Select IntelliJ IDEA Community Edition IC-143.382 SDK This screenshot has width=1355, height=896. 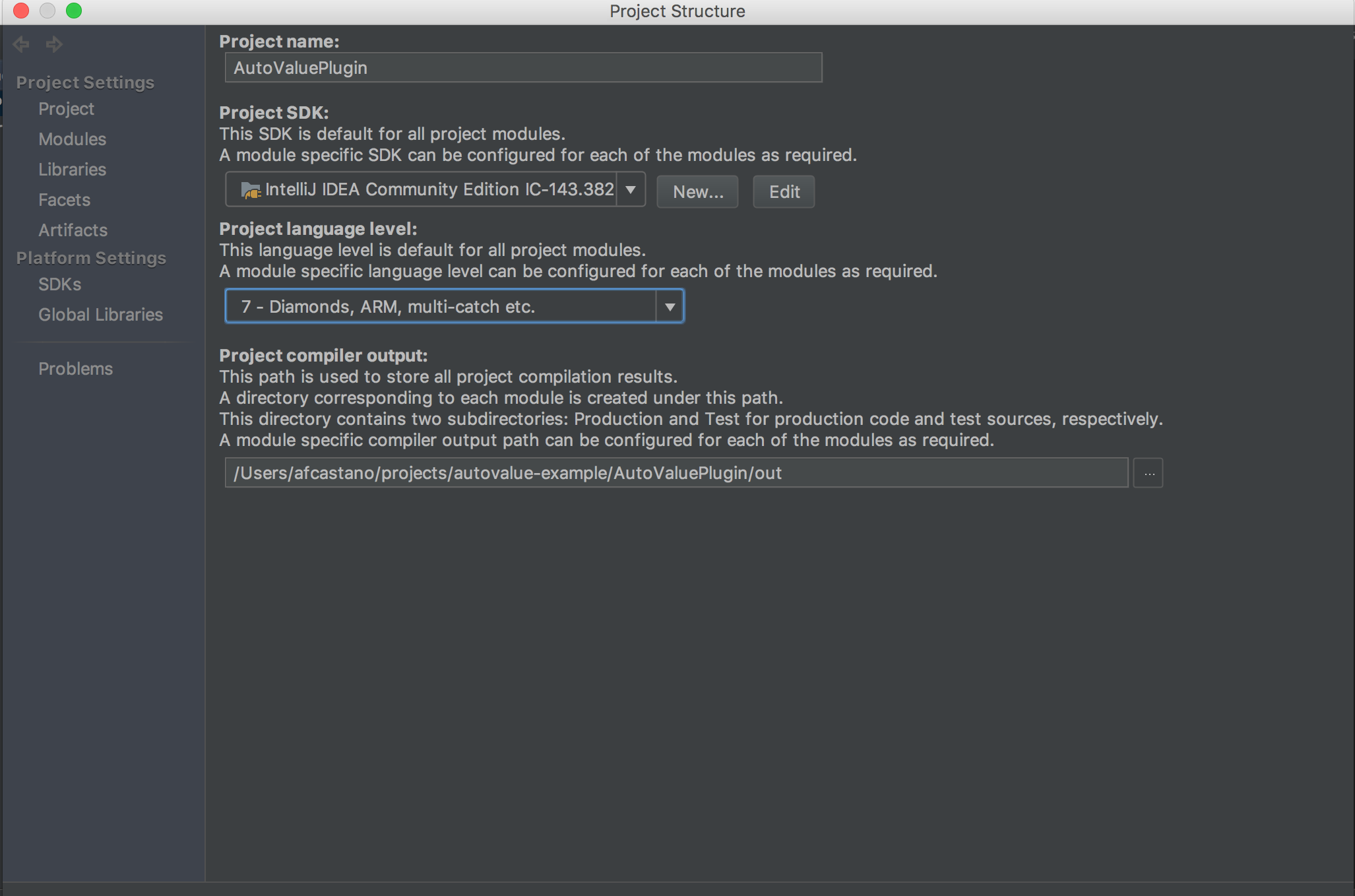pos(430,191)
